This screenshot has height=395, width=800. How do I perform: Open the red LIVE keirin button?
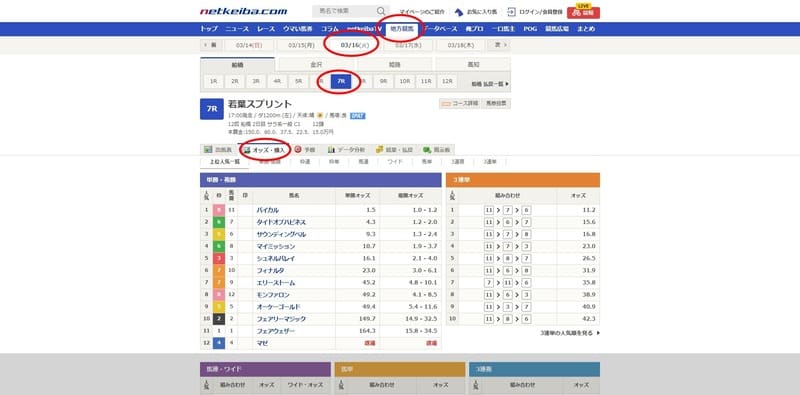pos(583,11)
